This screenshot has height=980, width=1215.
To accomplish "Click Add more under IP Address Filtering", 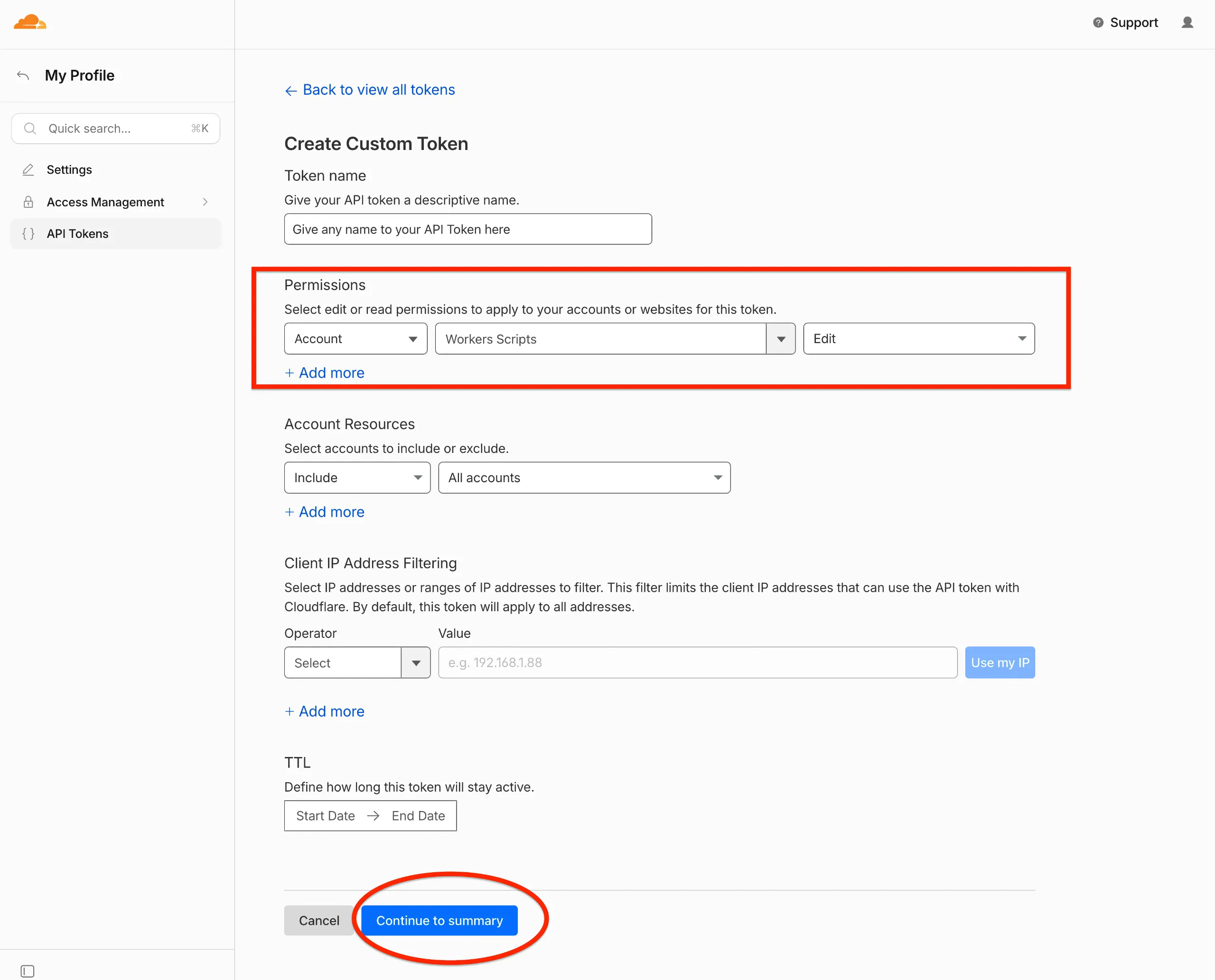I will coord(325,711).
